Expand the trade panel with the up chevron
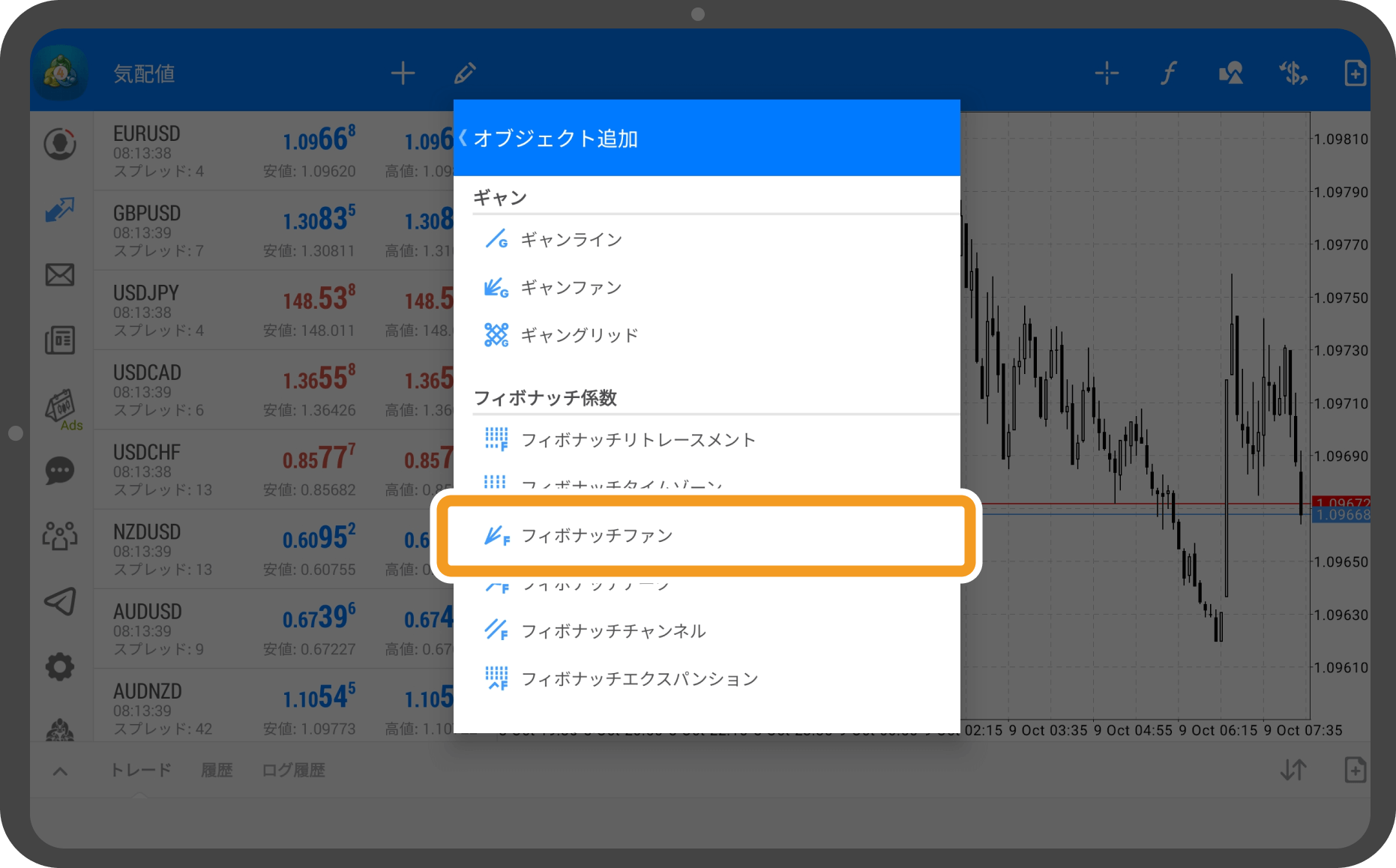Screen dimensions: 1396x868 point(60,770)
